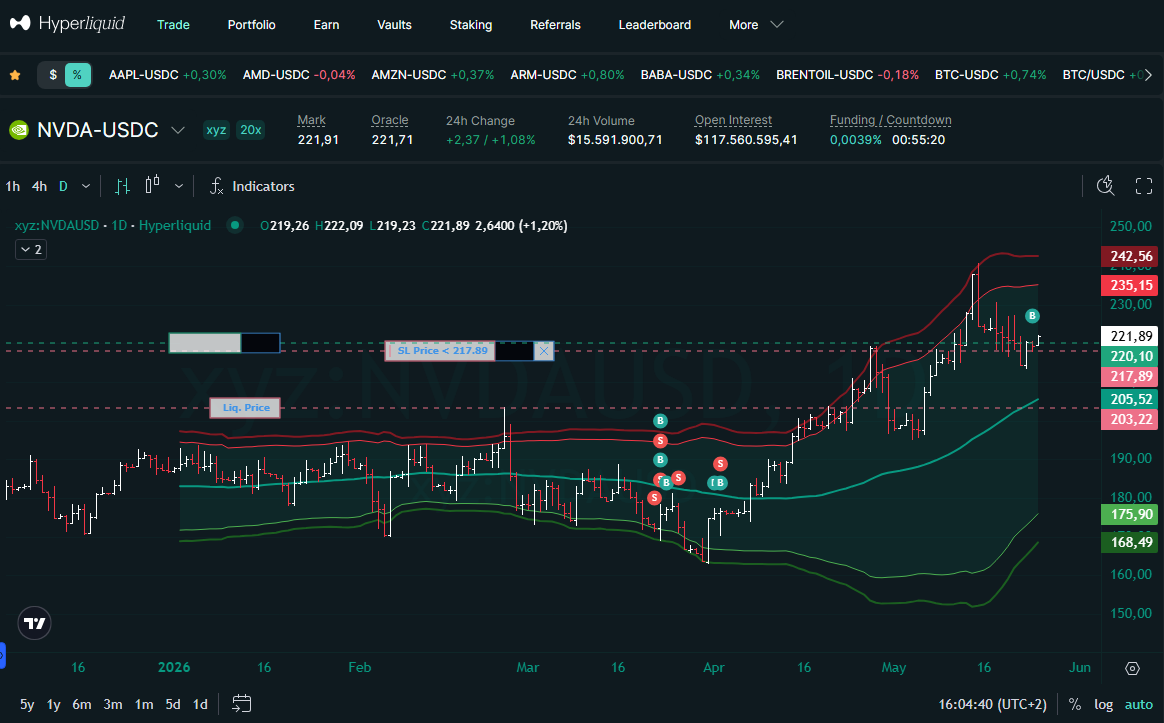This screenshot has width=1164, height=723.
Task: Click the green market status dot
Action: point(235,225)
